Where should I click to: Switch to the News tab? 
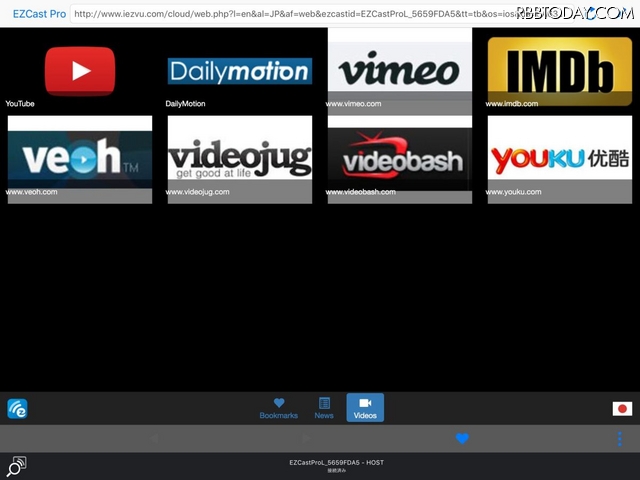click(x=324, y=408)
